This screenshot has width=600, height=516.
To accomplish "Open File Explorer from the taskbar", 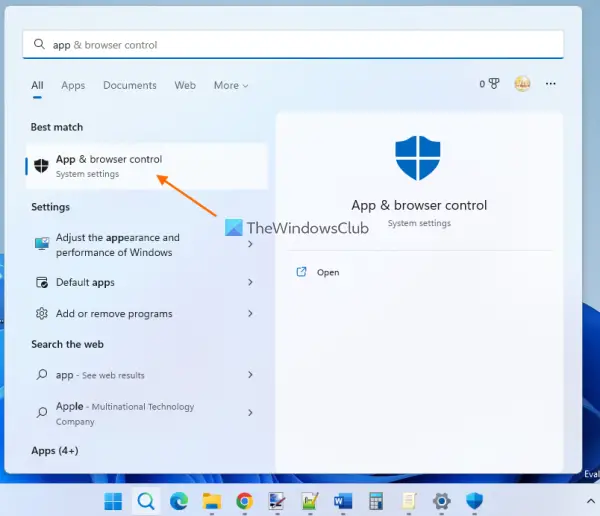I will pos(212,501).
